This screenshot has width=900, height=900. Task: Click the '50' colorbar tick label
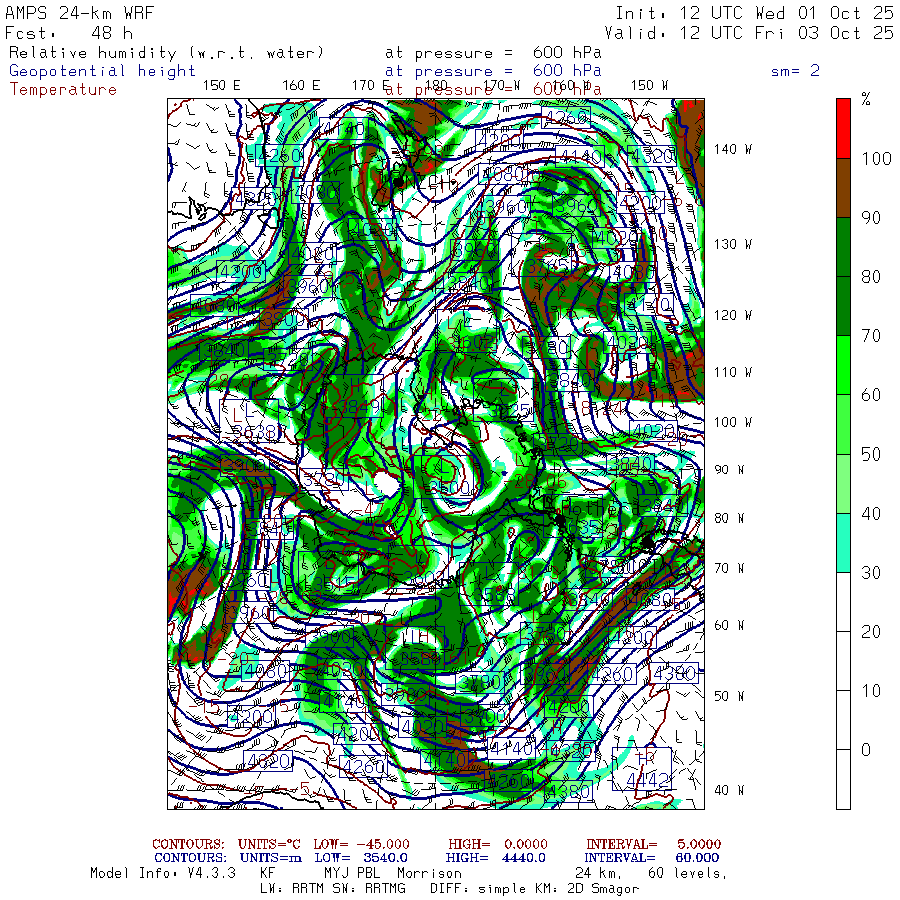tap(871, 454)
